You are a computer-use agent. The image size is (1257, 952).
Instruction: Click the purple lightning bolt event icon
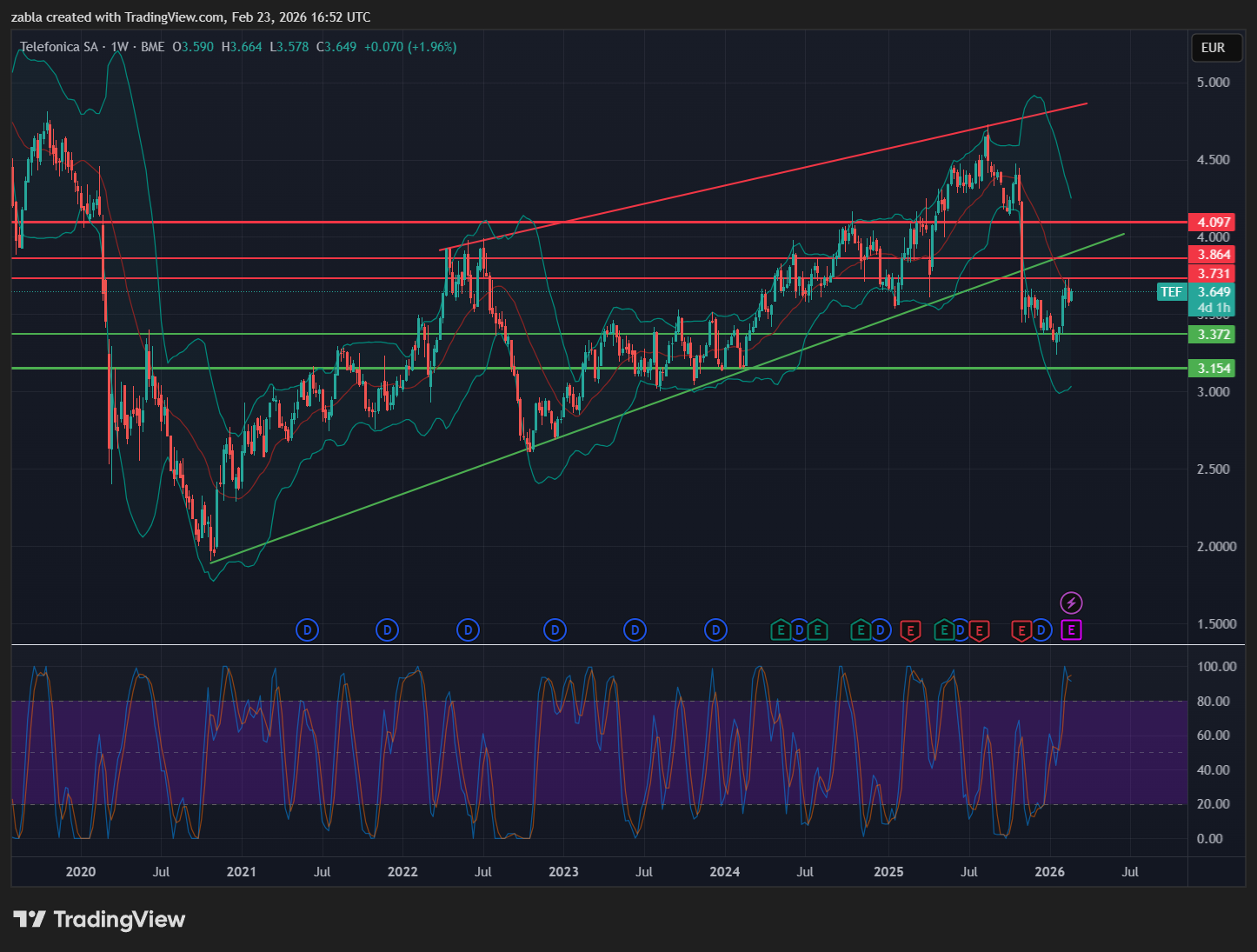click(x=1071, y=602)
